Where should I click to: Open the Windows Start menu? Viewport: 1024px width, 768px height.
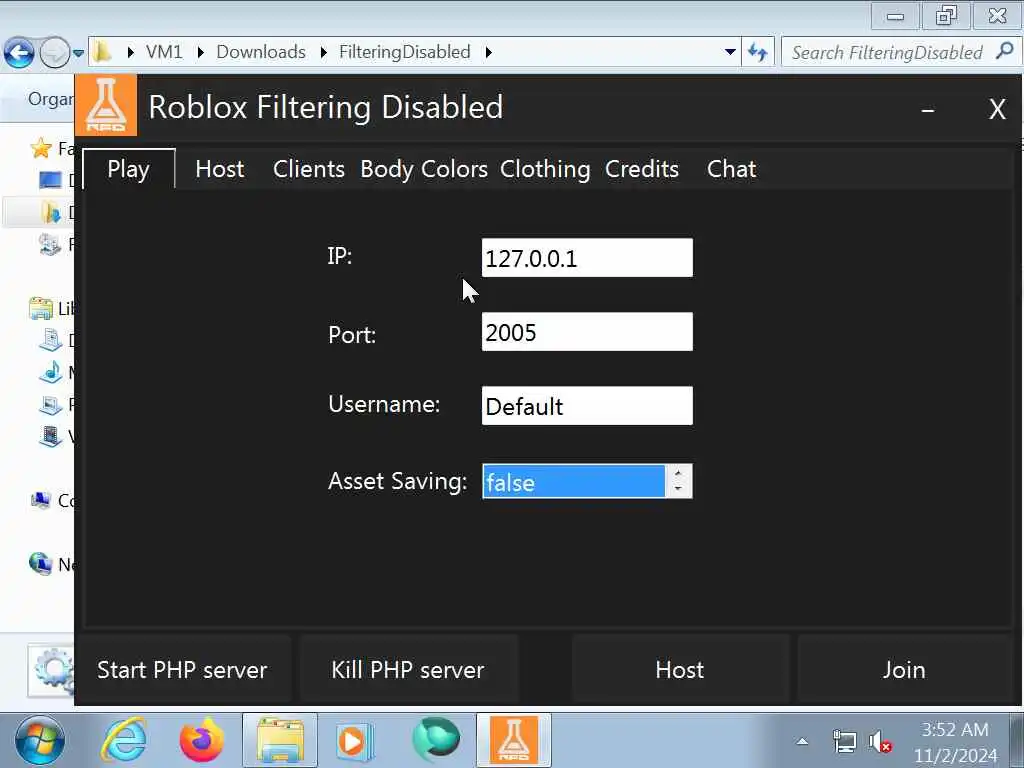coord(40,741)
